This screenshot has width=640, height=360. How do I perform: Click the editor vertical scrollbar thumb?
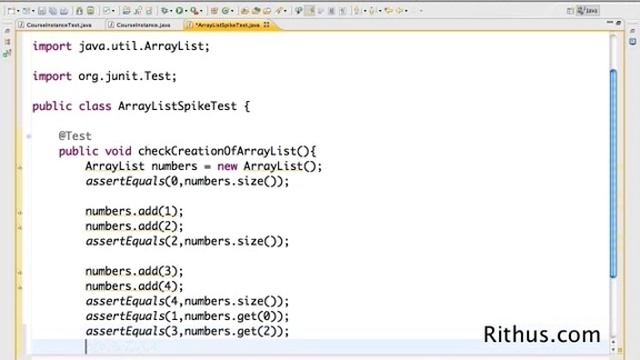point(613,173)
